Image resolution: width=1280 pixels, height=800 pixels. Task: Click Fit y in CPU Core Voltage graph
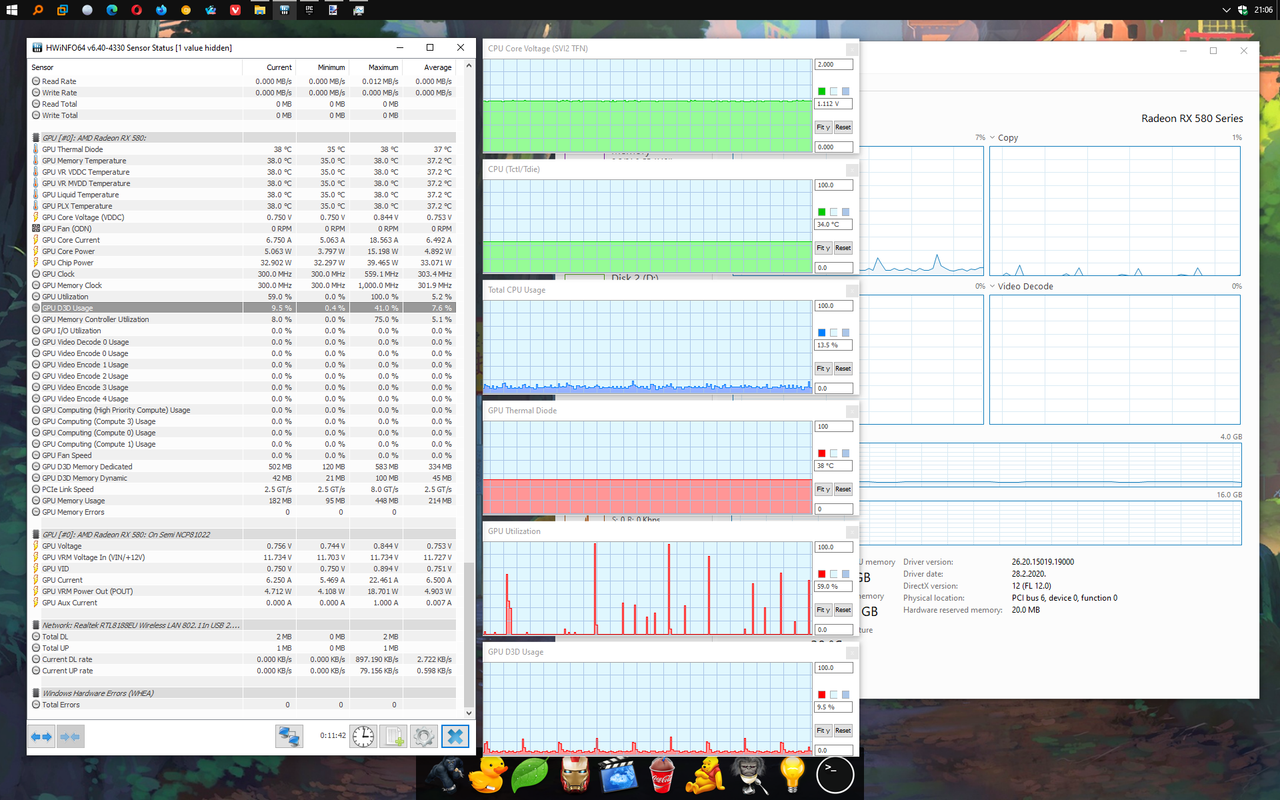coord(822,127)
